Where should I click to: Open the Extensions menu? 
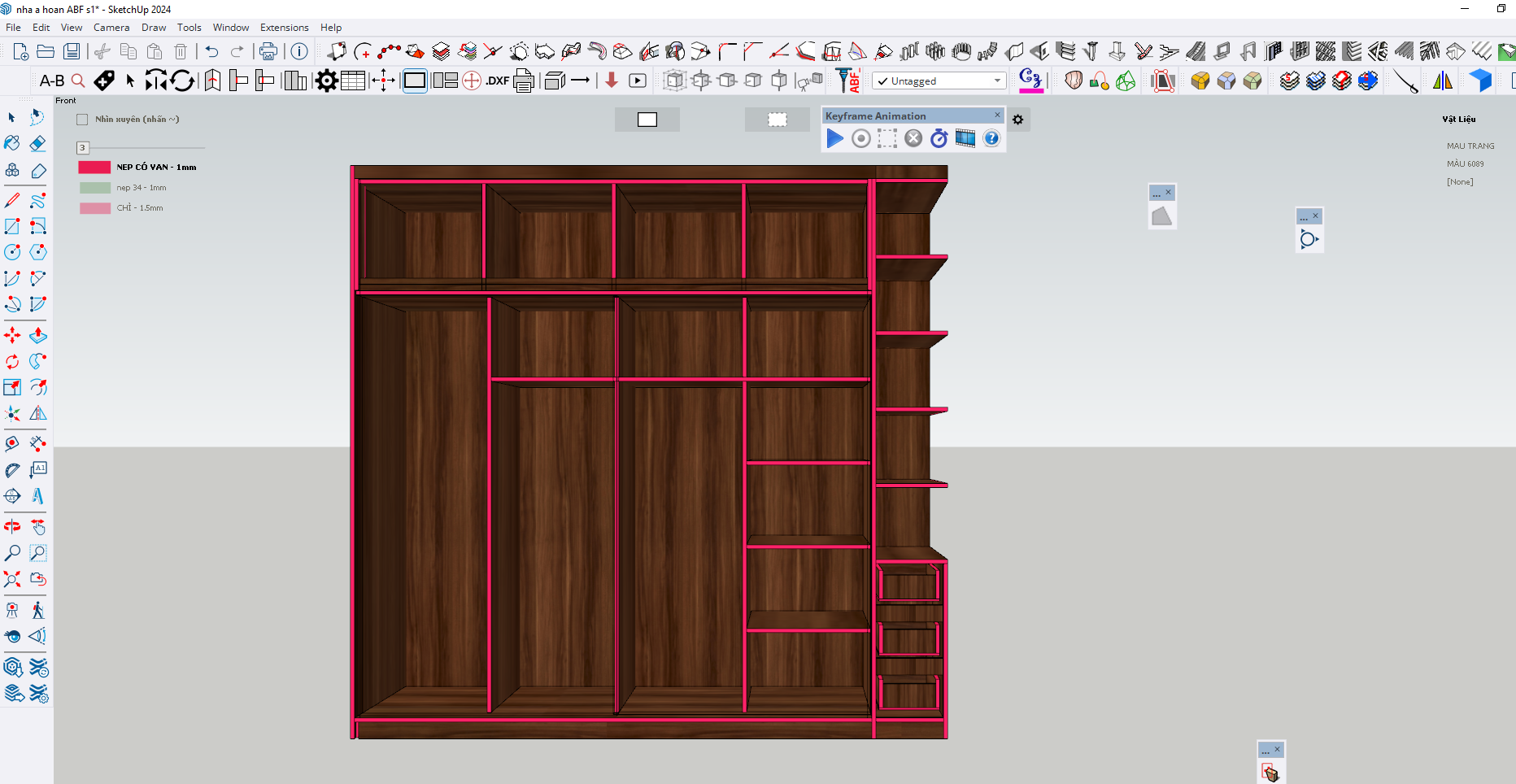click(x=284, y=28)
